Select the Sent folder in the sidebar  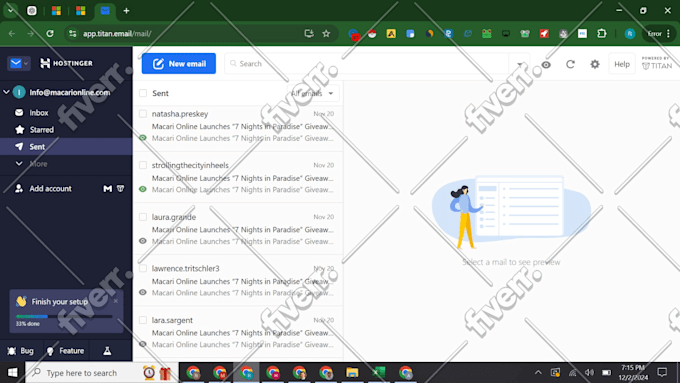(66, 147)
